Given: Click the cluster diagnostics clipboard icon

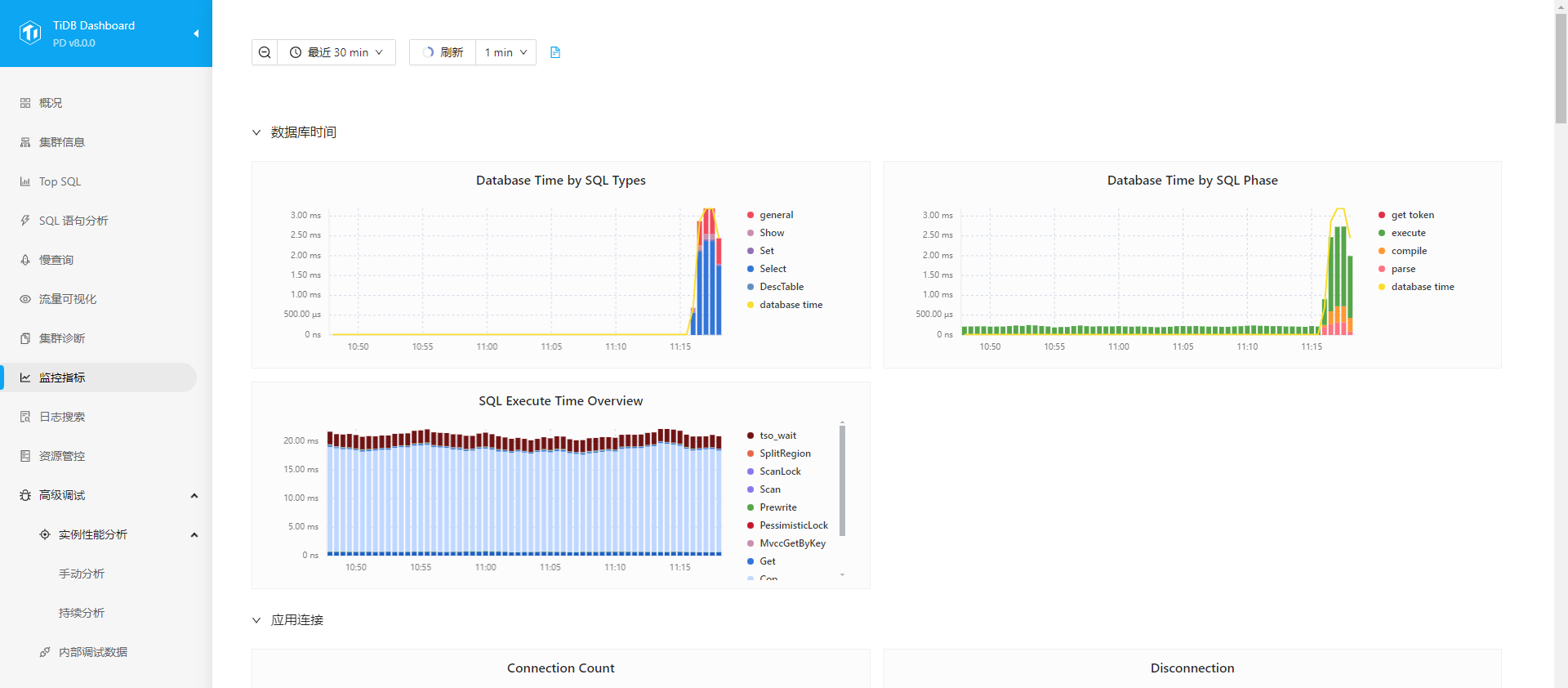Looking at the screenshot, I should click(25, 338).
